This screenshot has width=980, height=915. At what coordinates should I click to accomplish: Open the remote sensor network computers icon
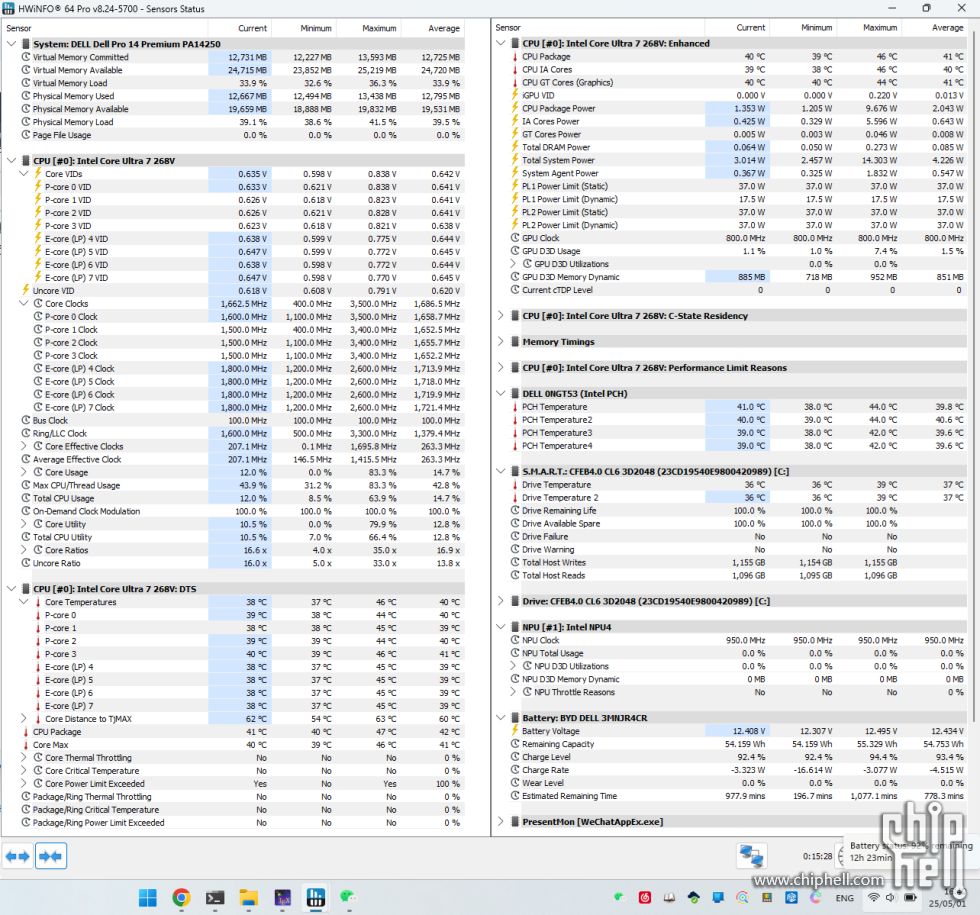coord(751,856)
